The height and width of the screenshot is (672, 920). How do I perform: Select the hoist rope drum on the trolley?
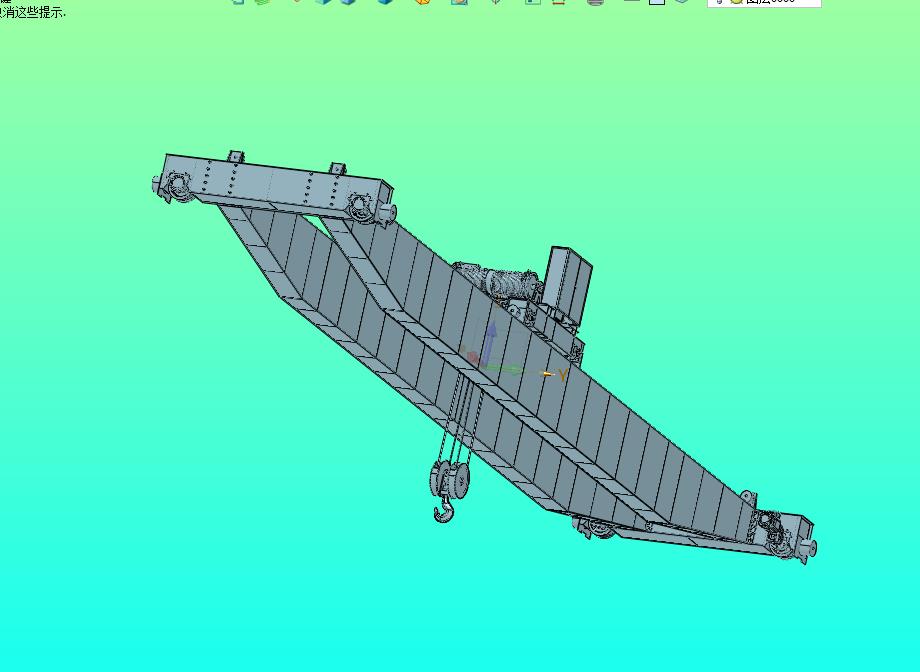[x=498, y=281]
